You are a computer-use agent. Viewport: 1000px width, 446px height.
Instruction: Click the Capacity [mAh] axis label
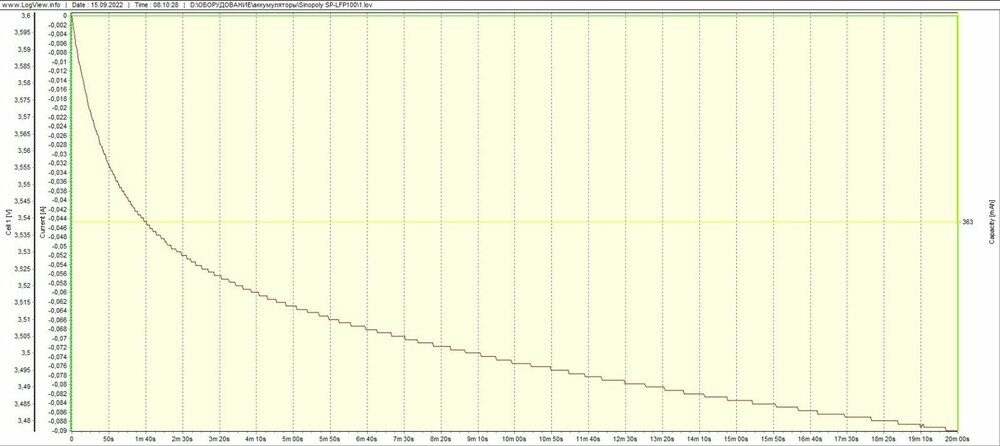pos(992,222)
